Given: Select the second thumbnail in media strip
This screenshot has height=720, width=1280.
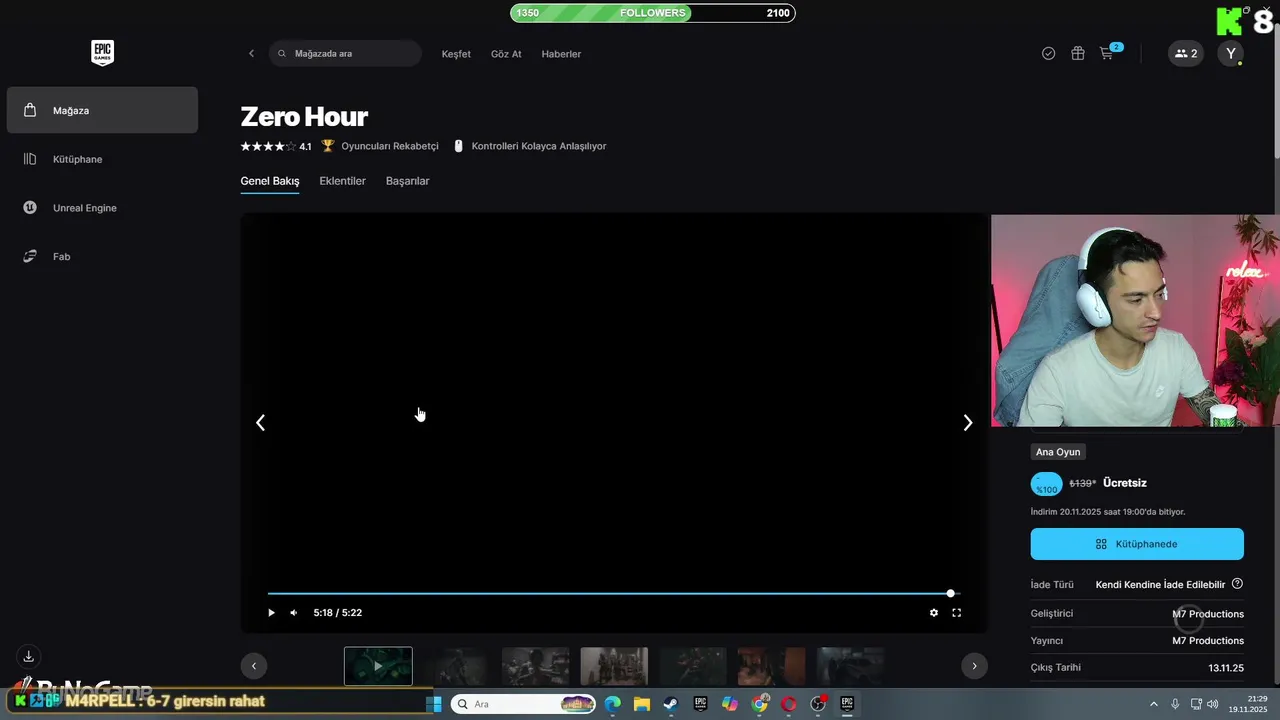Looking at the screenshot, I should point(457,666).
